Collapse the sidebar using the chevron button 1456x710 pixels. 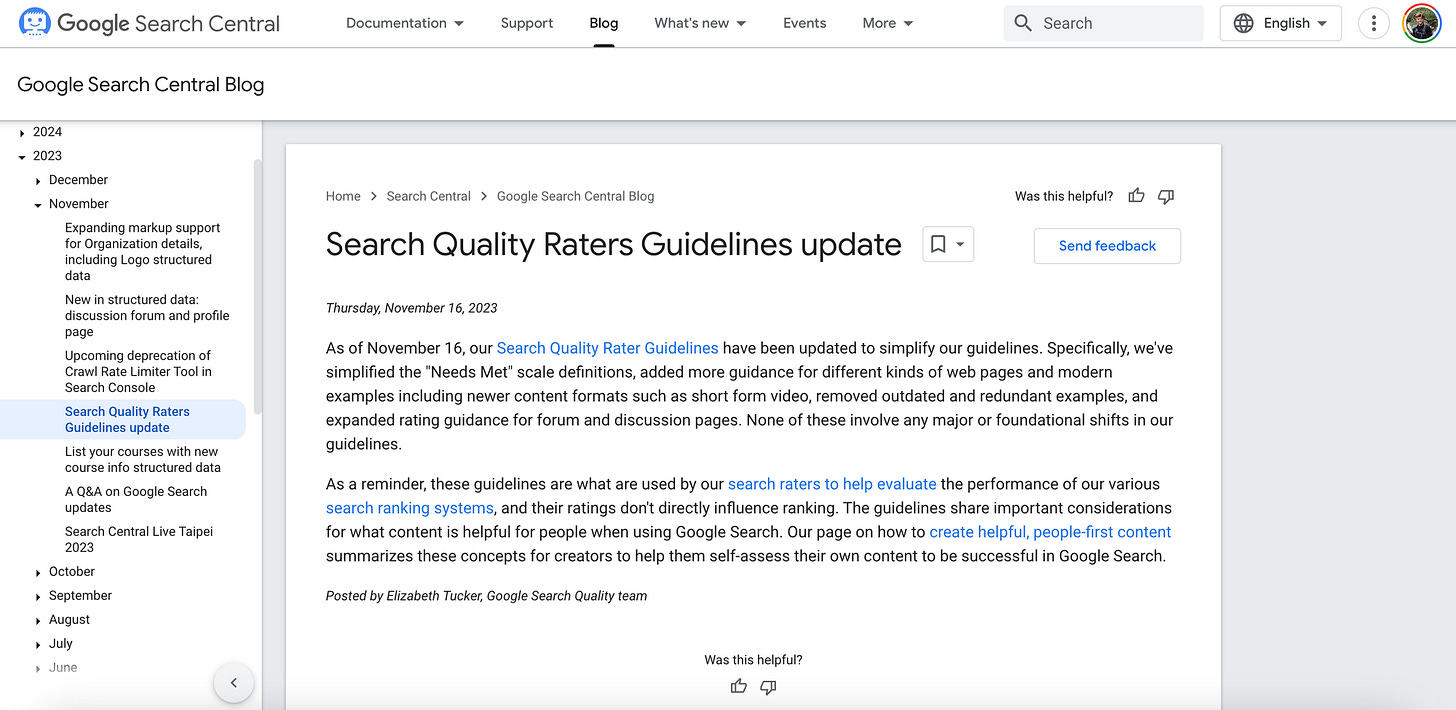pyautogui.click(x=233, y=682)
